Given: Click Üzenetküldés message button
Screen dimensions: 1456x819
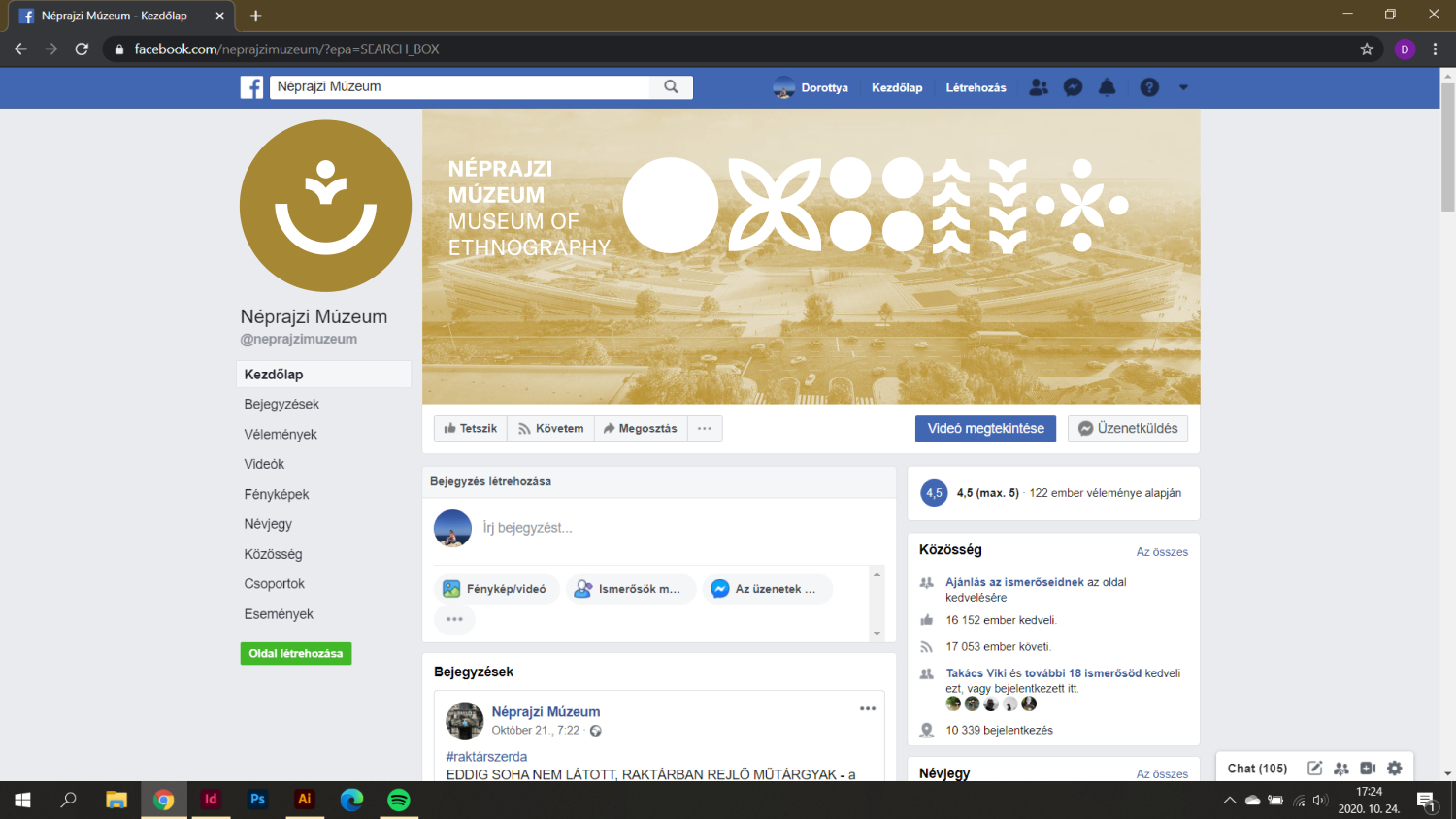Looking at the screenshot, I should click(x=1128, y=428).
